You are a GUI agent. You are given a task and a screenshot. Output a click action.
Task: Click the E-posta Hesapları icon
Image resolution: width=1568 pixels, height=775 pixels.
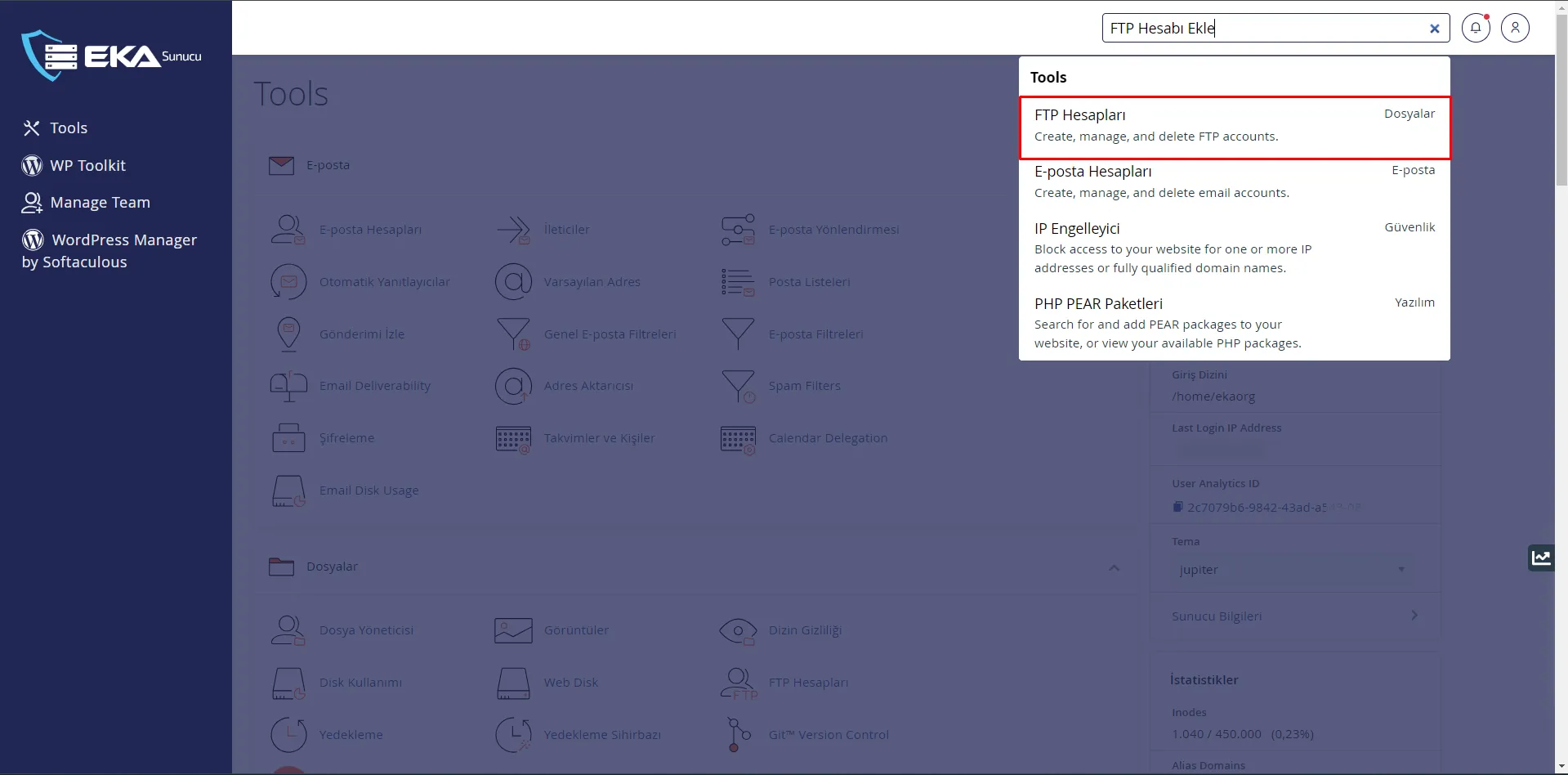coord(288,230)
